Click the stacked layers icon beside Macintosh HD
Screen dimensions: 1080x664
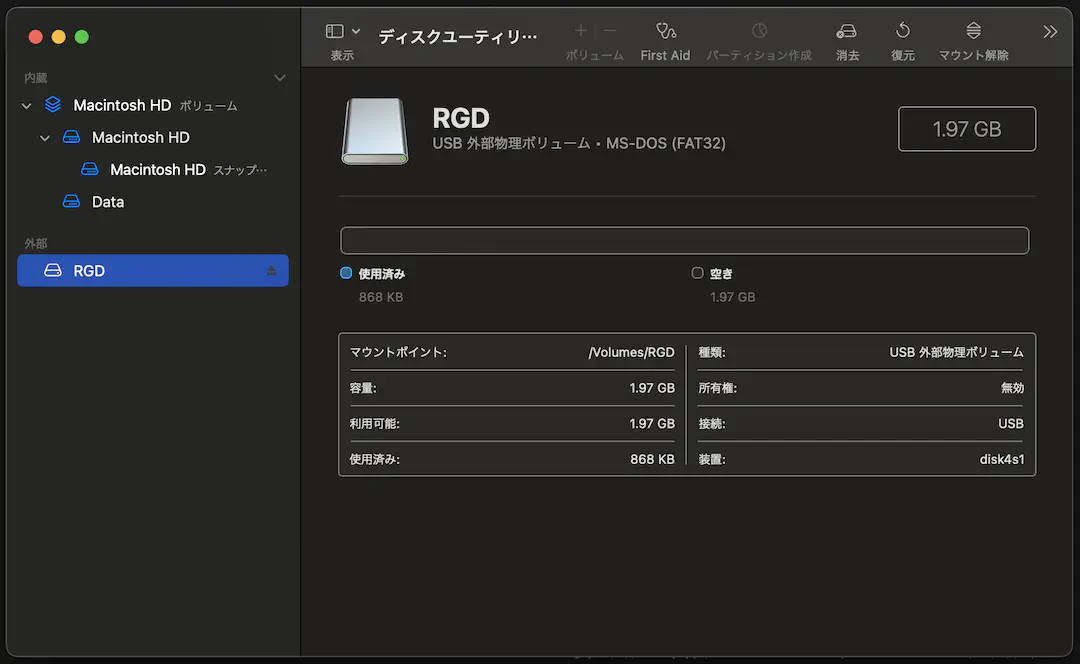tap(53, 105)
